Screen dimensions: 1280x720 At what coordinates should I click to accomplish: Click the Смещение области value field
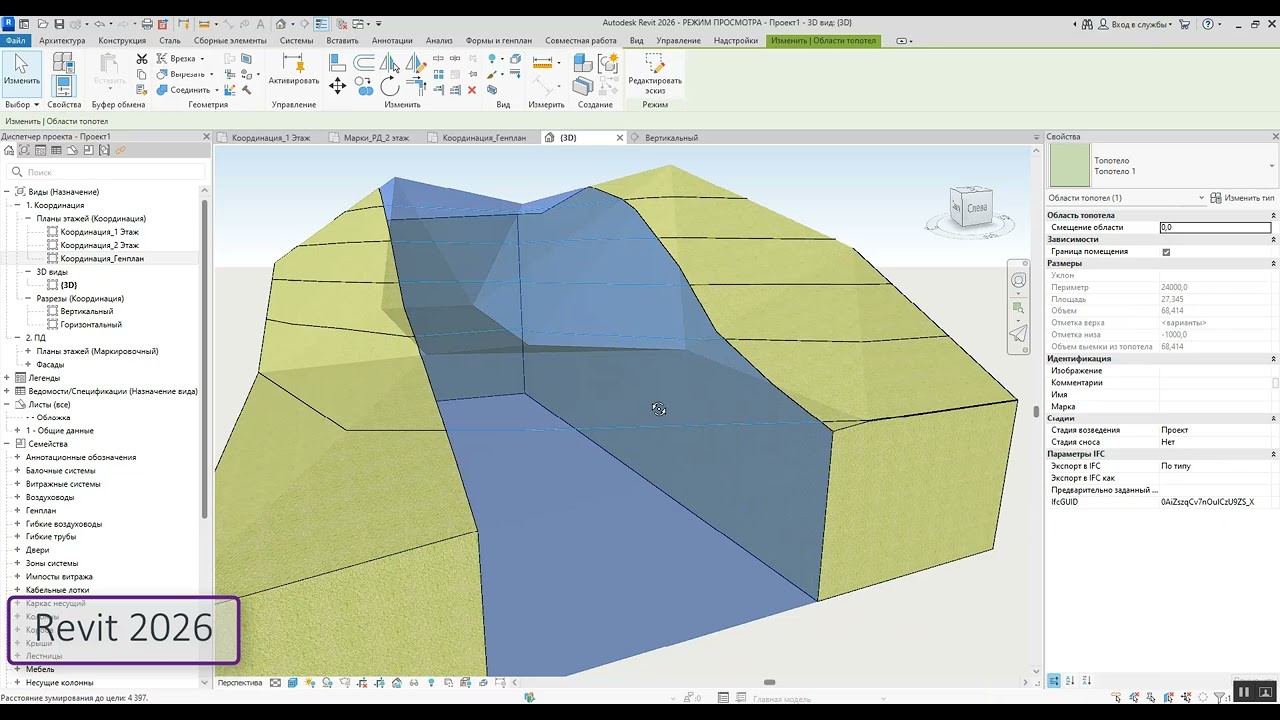(1215, 228)
